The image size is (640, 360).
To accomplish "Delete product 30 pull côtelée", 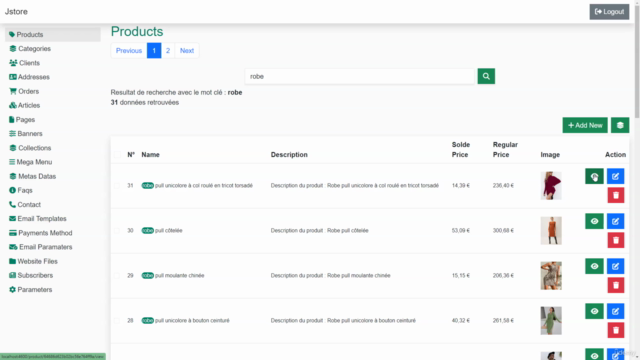I will tap(616, 240).
